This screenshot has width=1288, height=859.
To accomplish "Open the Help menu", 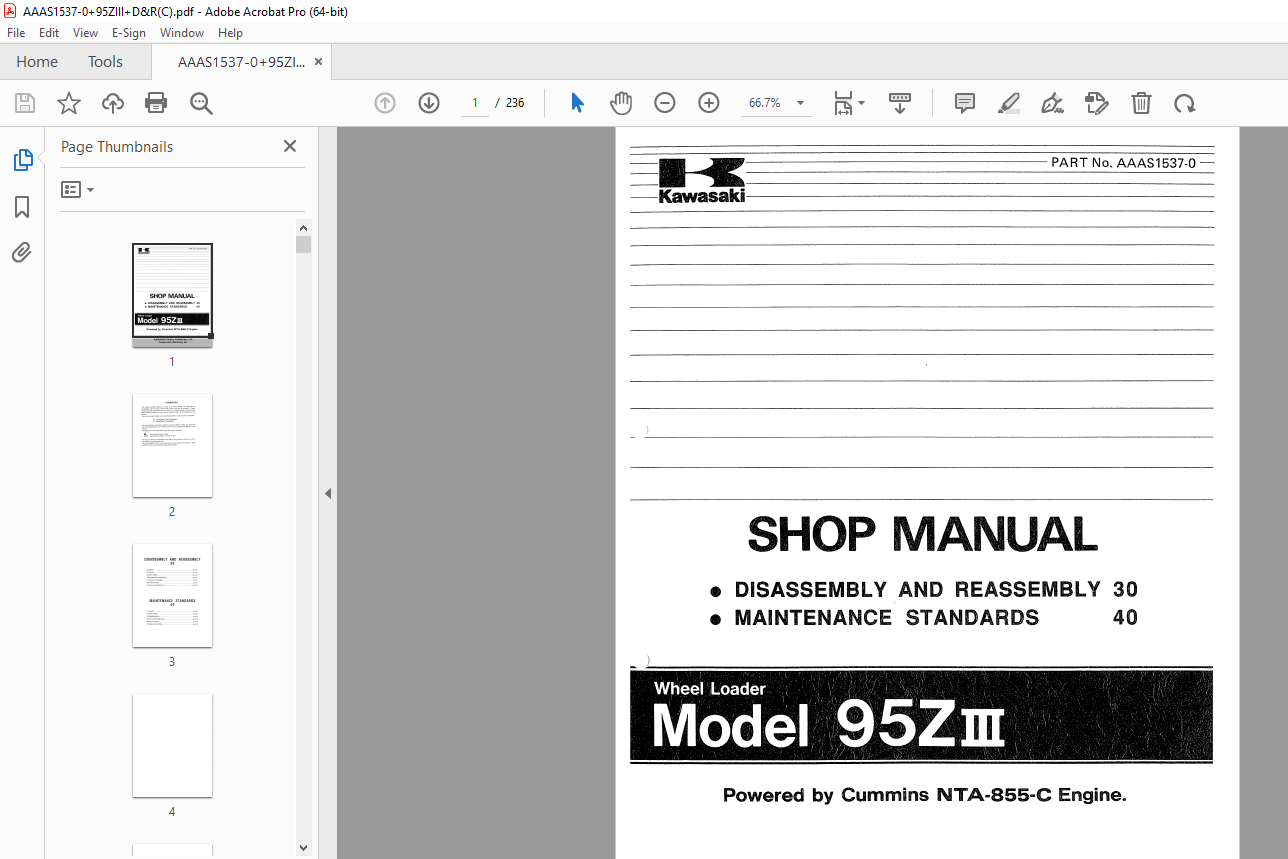I will click(230, 33).
